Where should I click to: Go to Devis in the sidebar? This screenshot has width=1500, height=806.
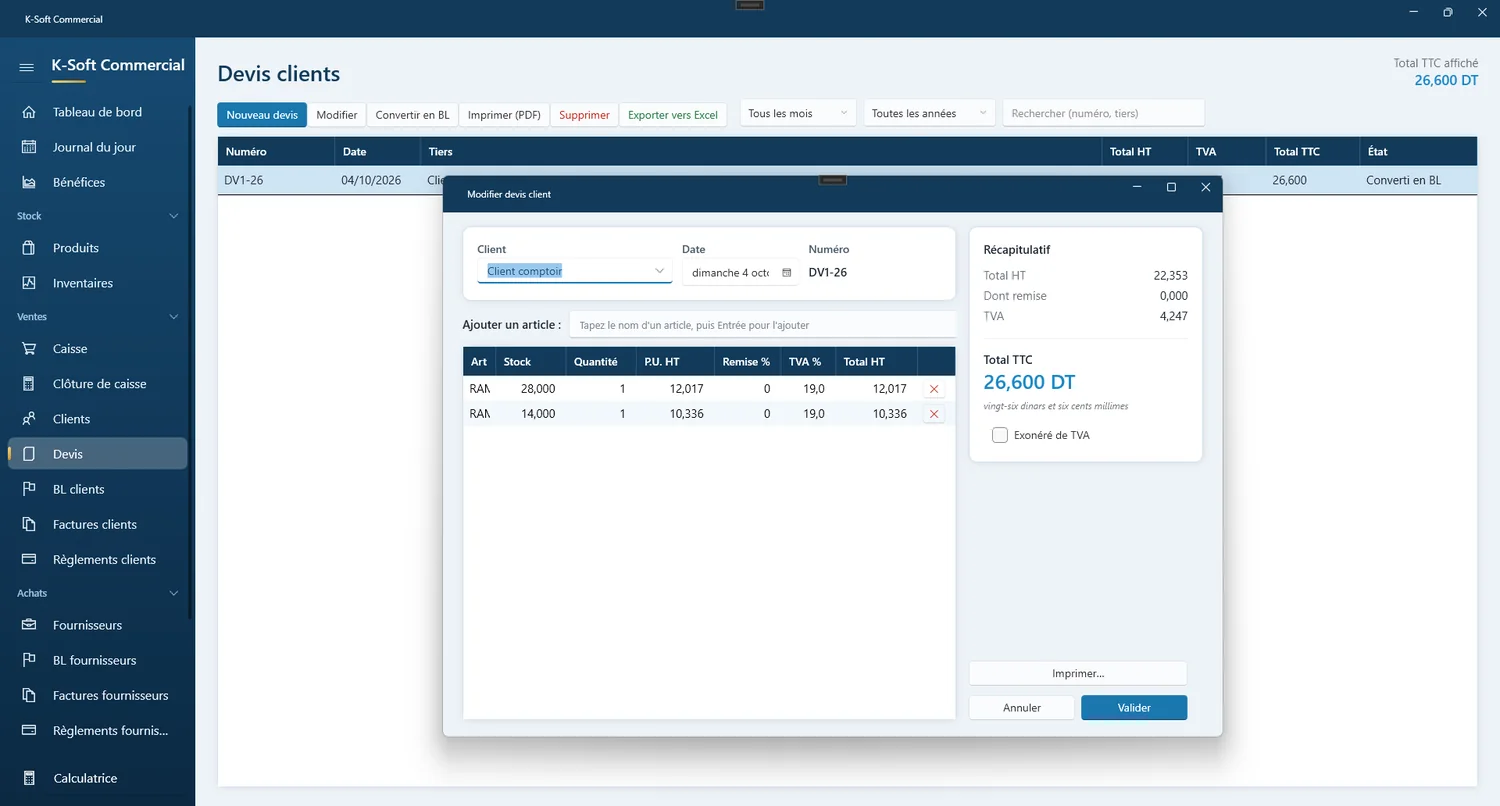coord(97,454)
